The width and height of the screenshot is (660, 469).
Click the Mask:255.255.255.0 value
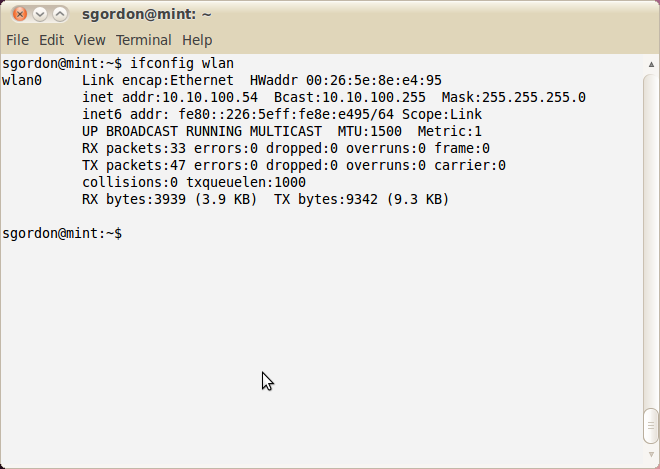coord(514,97)
